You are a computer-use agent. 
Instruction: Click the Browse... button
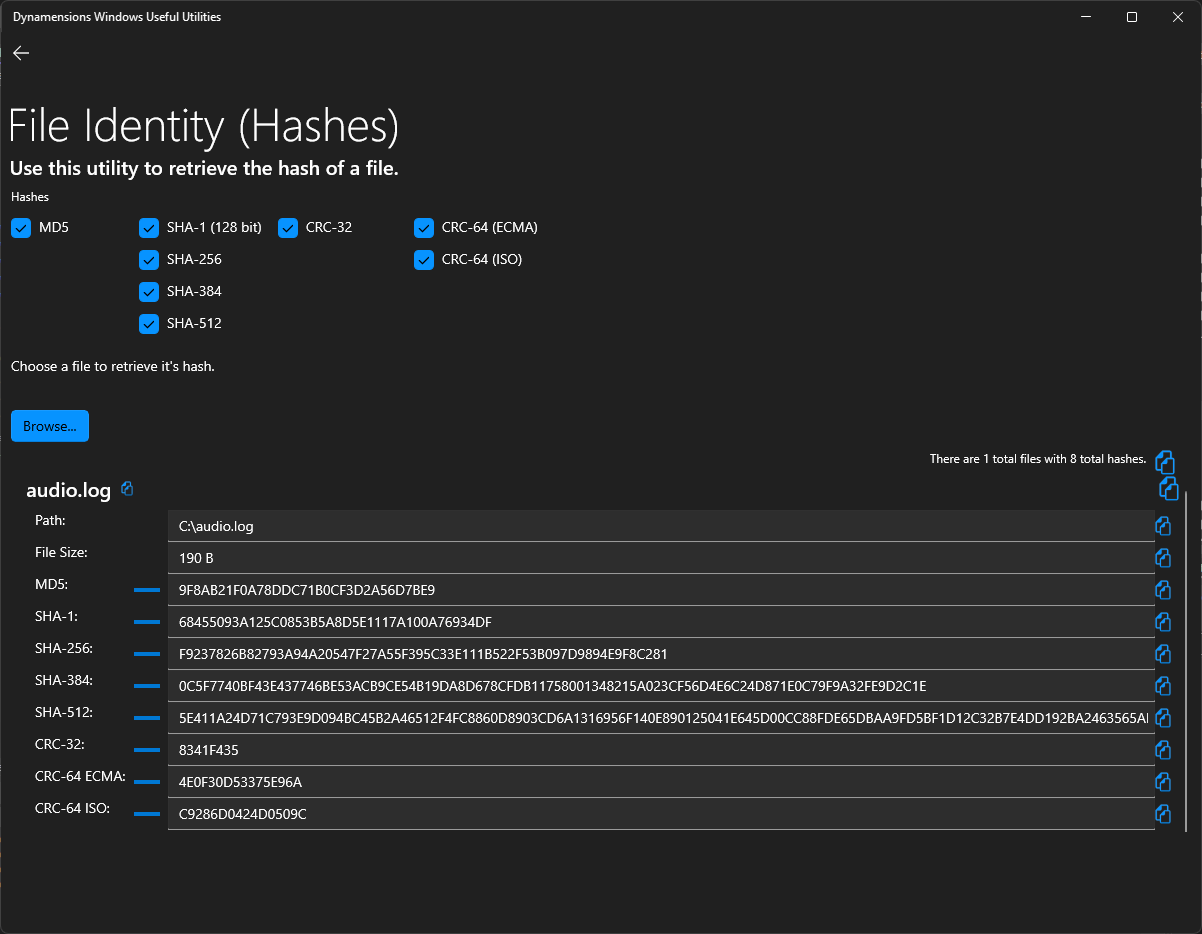point(50,426)
